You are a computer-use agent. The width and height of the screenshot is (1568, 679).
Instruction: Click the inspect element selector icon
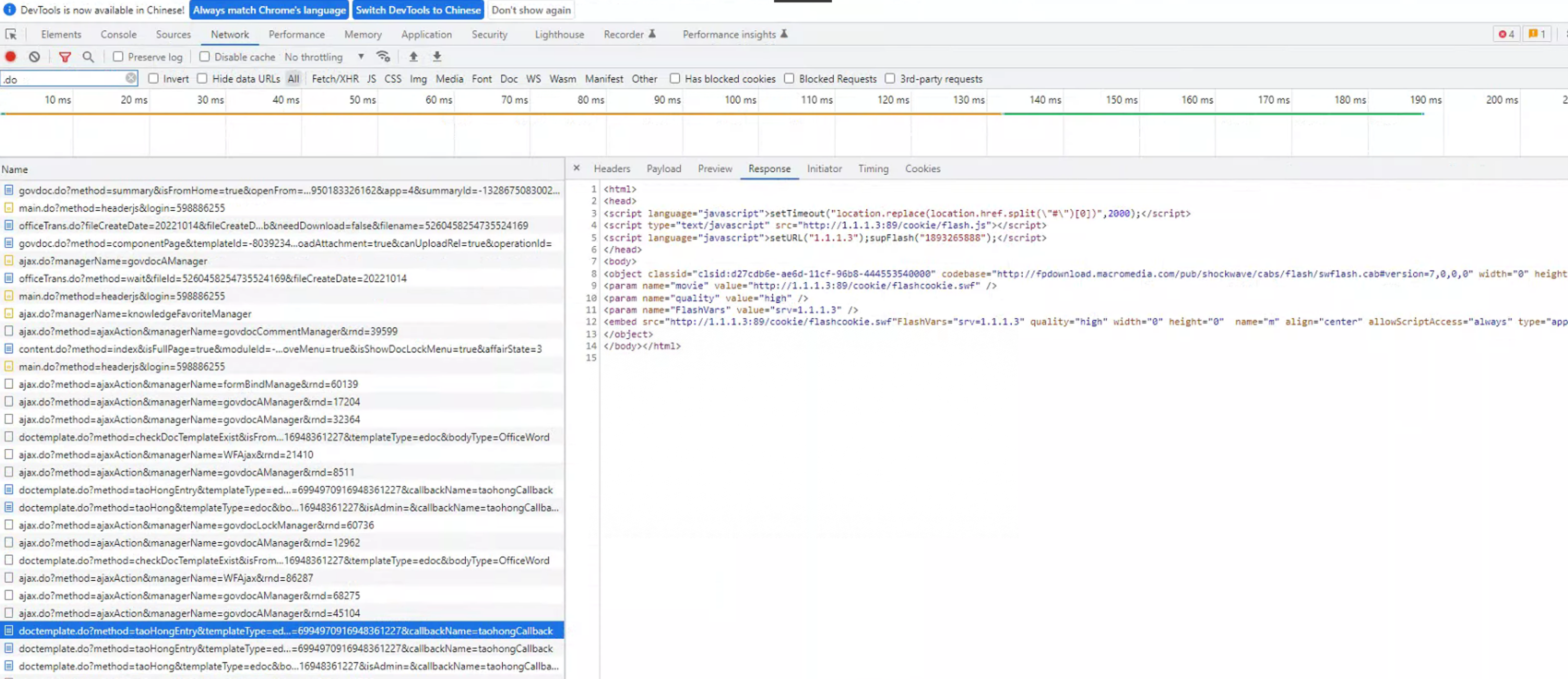tap(11, 35)
